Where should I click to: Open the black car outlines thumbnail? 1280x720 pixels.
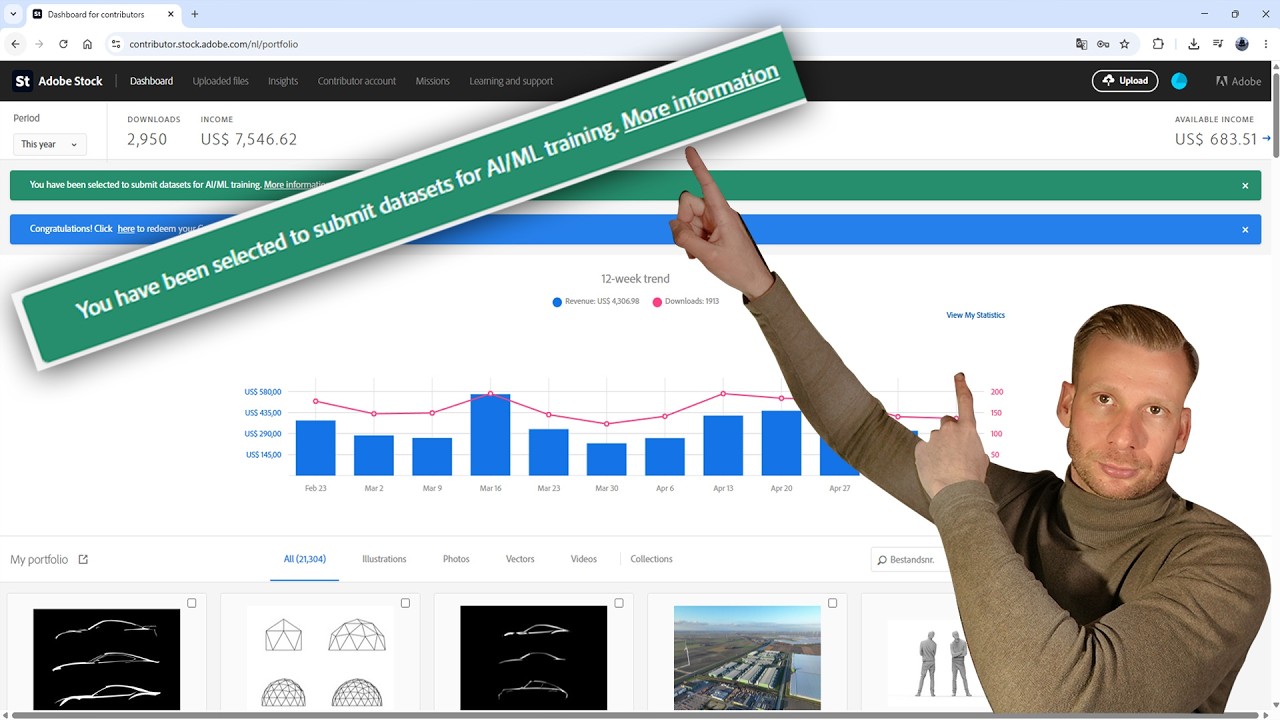pyautogui.click(x=534, y=658)
